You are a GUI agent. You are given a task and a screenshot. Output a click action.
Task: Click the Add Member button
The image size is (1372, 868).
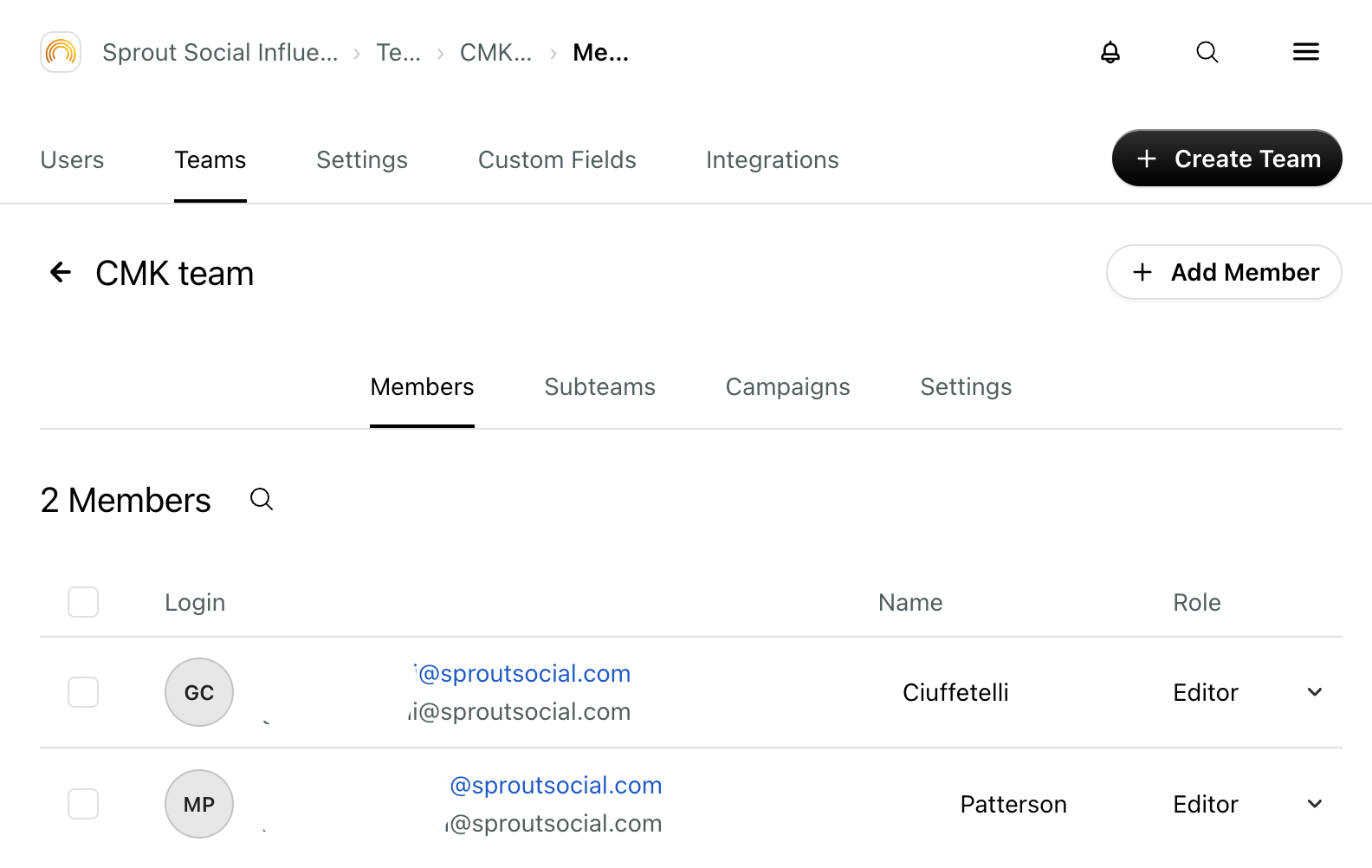(x=1225, y=272)
